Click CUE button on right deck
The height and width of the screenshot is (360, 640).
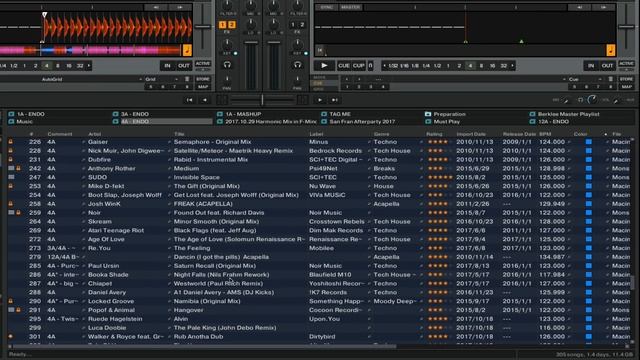[344, 65]
